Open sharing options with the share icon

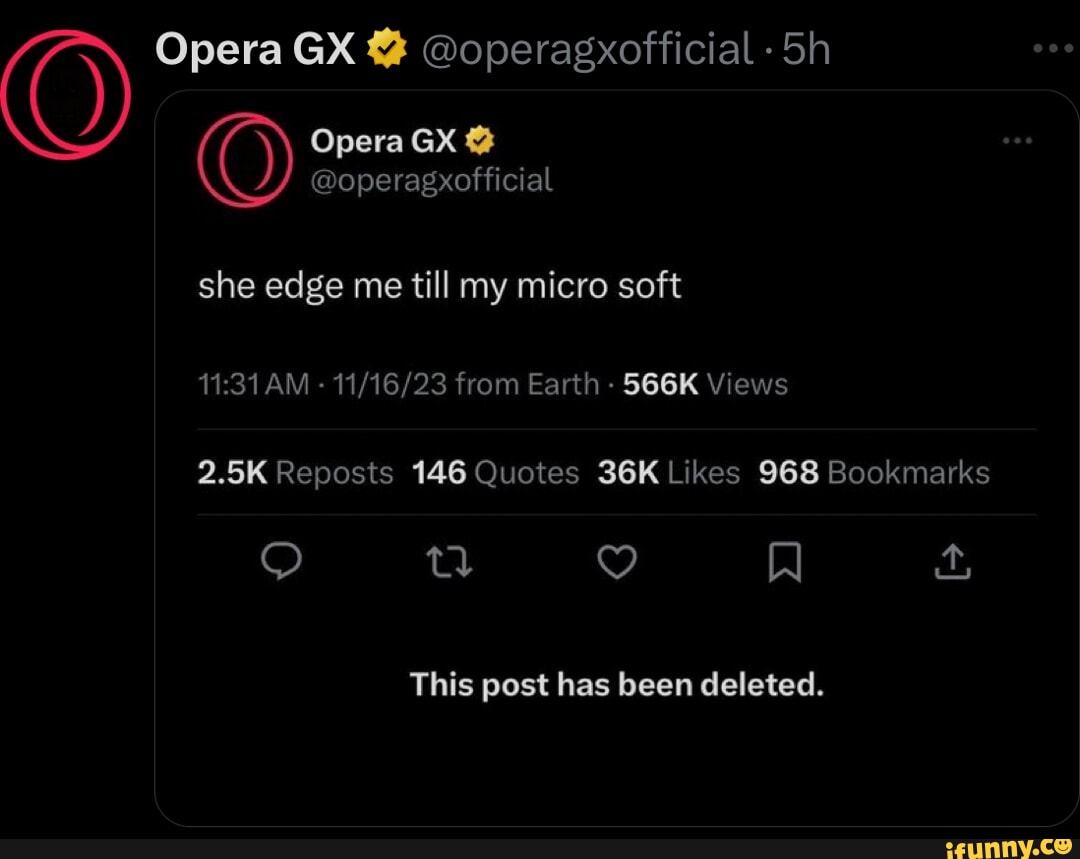(x=951, y=562)
